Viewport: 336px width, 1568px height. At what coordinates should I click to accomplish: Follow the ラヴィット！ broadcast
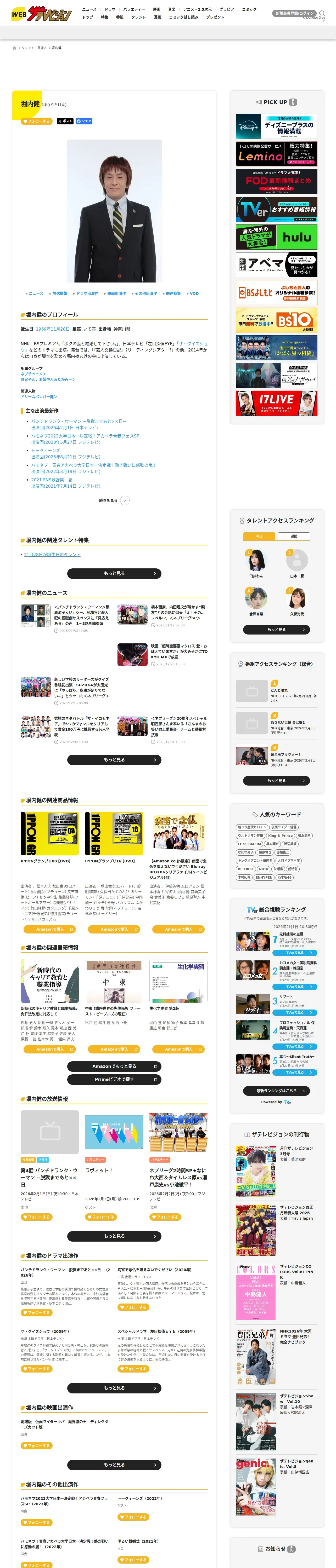click(x=101, y=1217)
